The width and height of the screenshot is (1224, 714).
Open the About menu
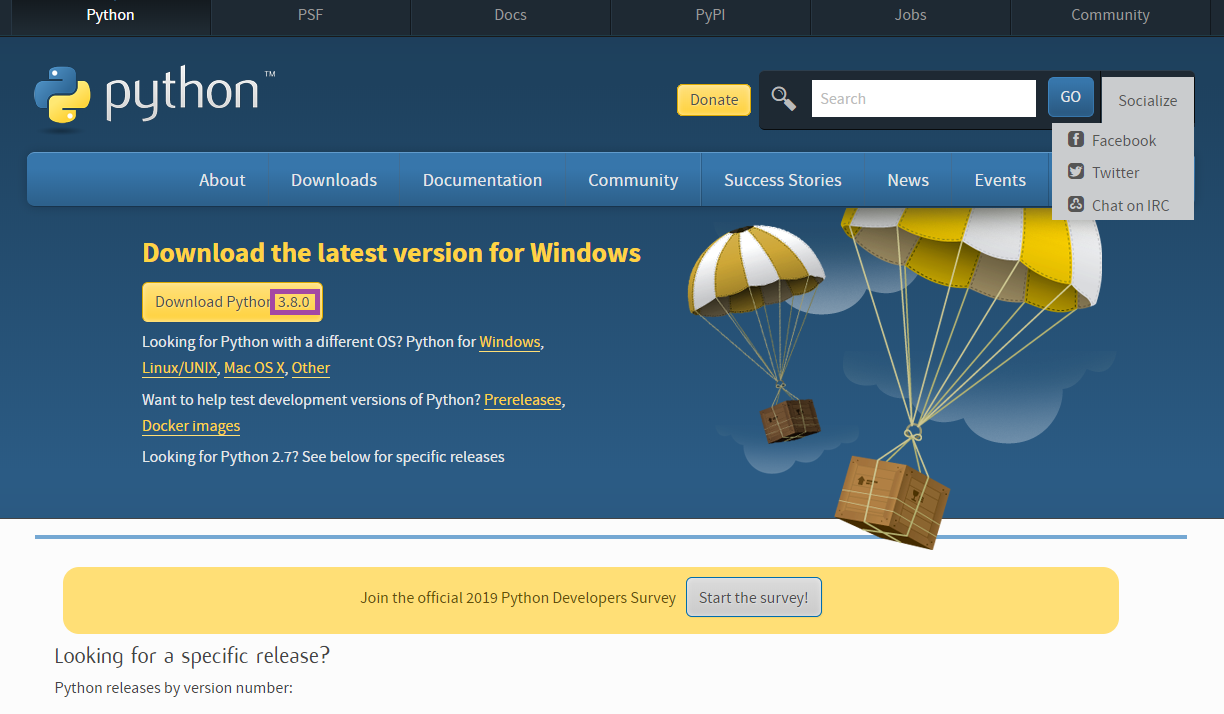[222, 180]
